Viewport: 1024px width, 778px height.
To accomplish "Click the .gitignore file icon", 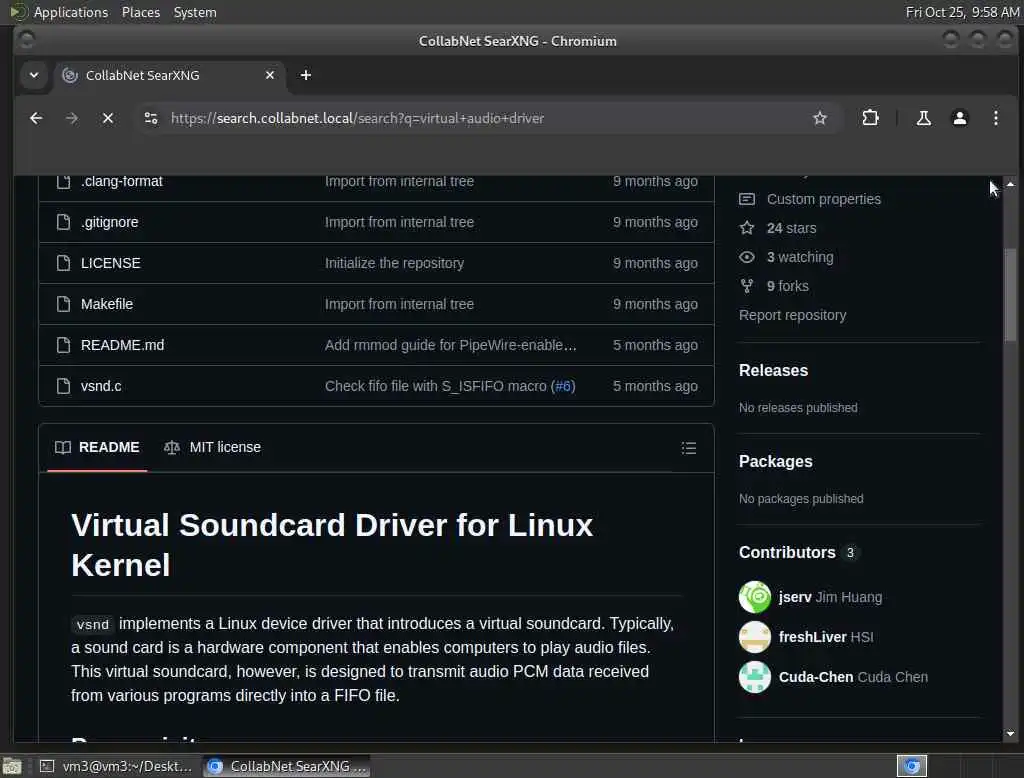I will pyautogui.click(x=63, y=222).
